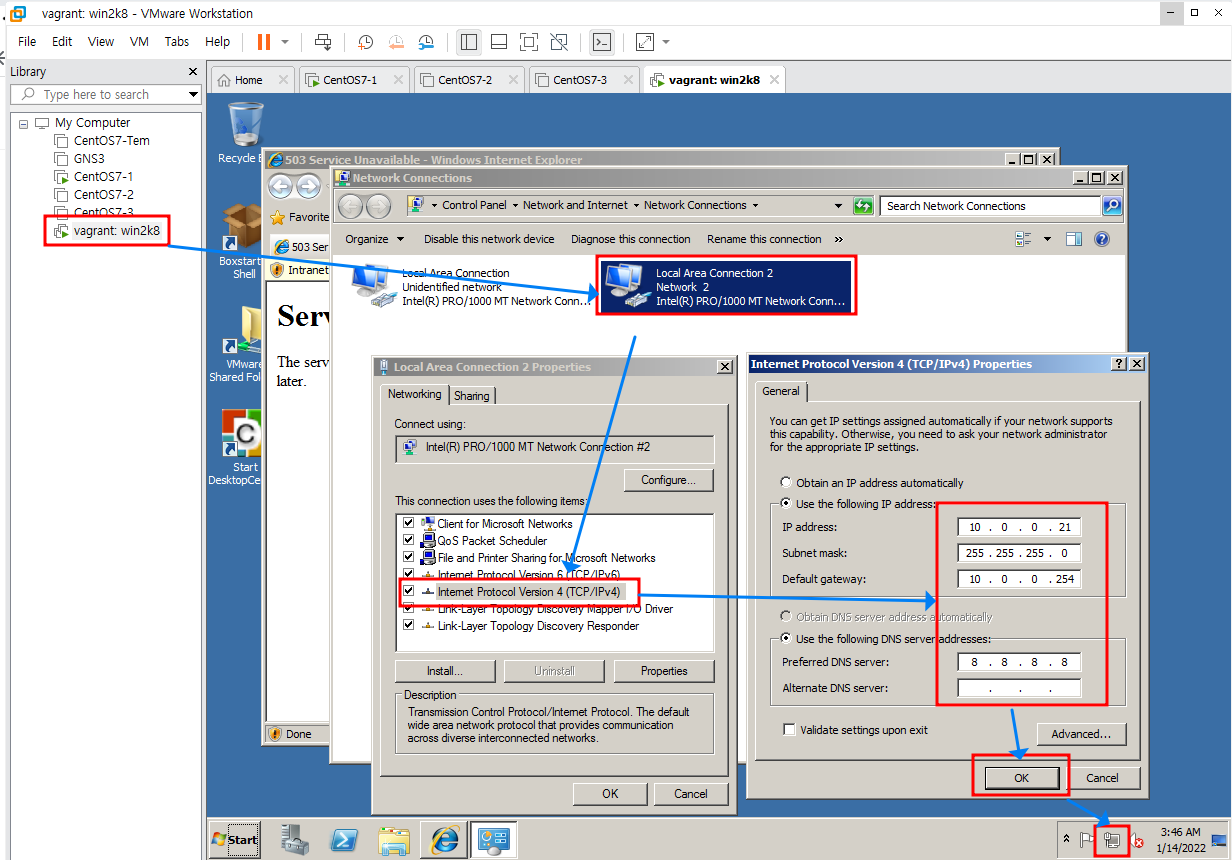Viewport: 1232px width, 860px height.
Task: Click the Install... button
Action: pos(445,671)
